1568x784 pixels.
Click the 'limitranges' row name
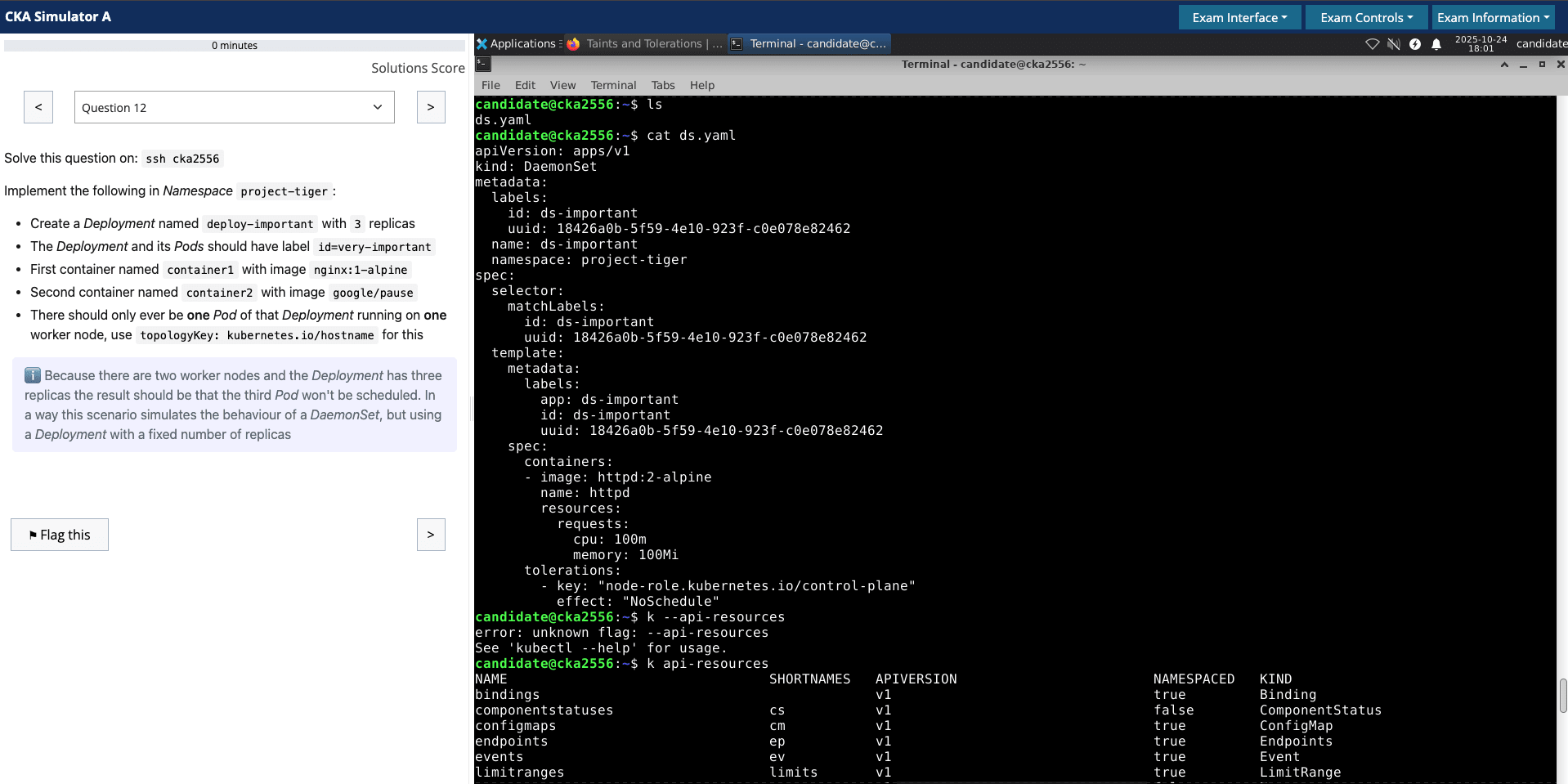tap(519, 773)
